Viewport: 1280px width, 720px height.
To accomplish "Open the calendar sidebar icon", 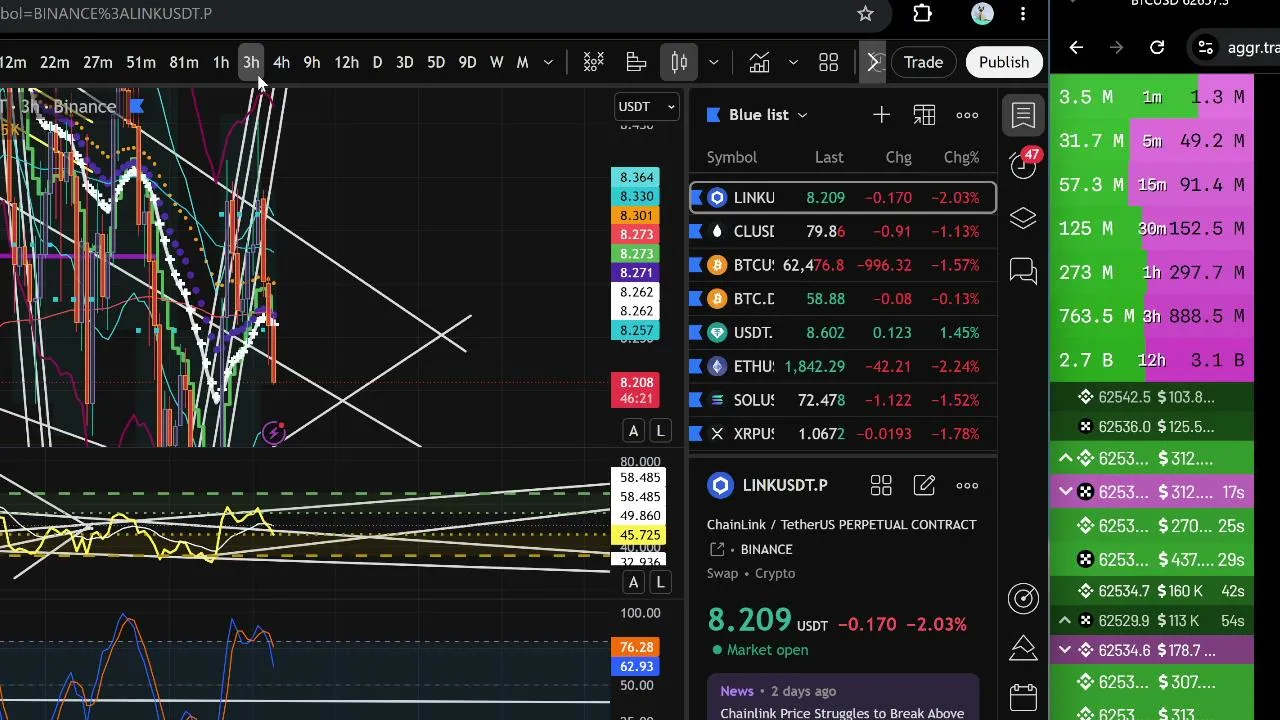I will 1023,697.
